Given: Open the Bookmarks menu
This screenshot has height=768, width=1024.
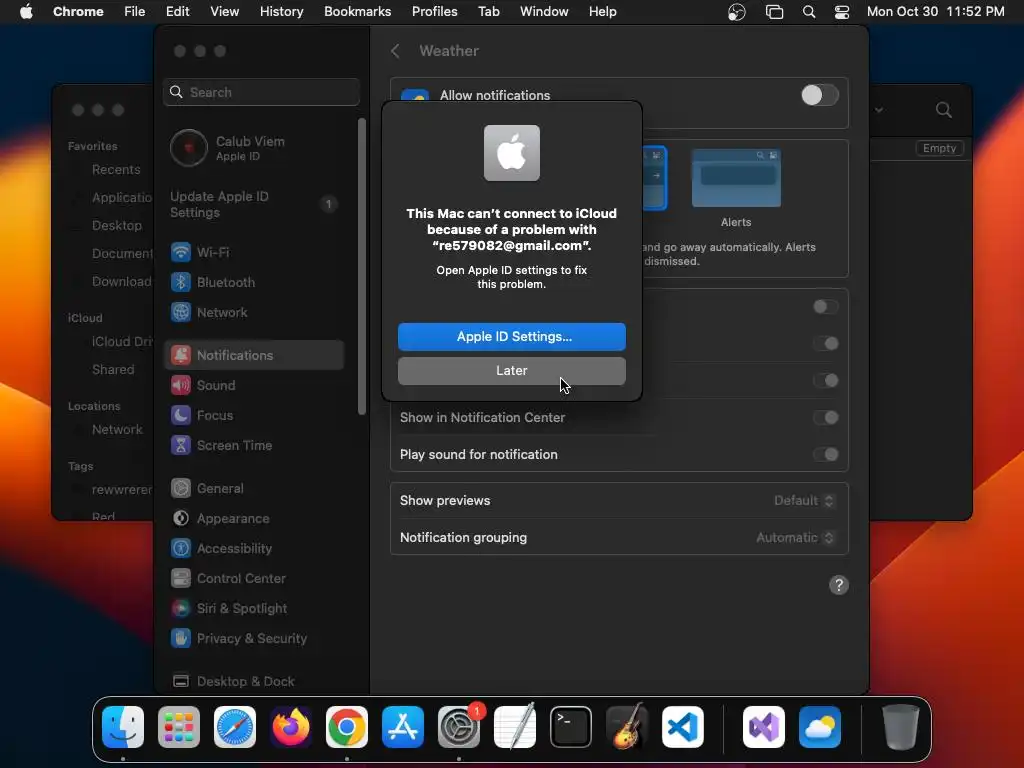Looking at the screenshot, I should click(x=357, y=12).
